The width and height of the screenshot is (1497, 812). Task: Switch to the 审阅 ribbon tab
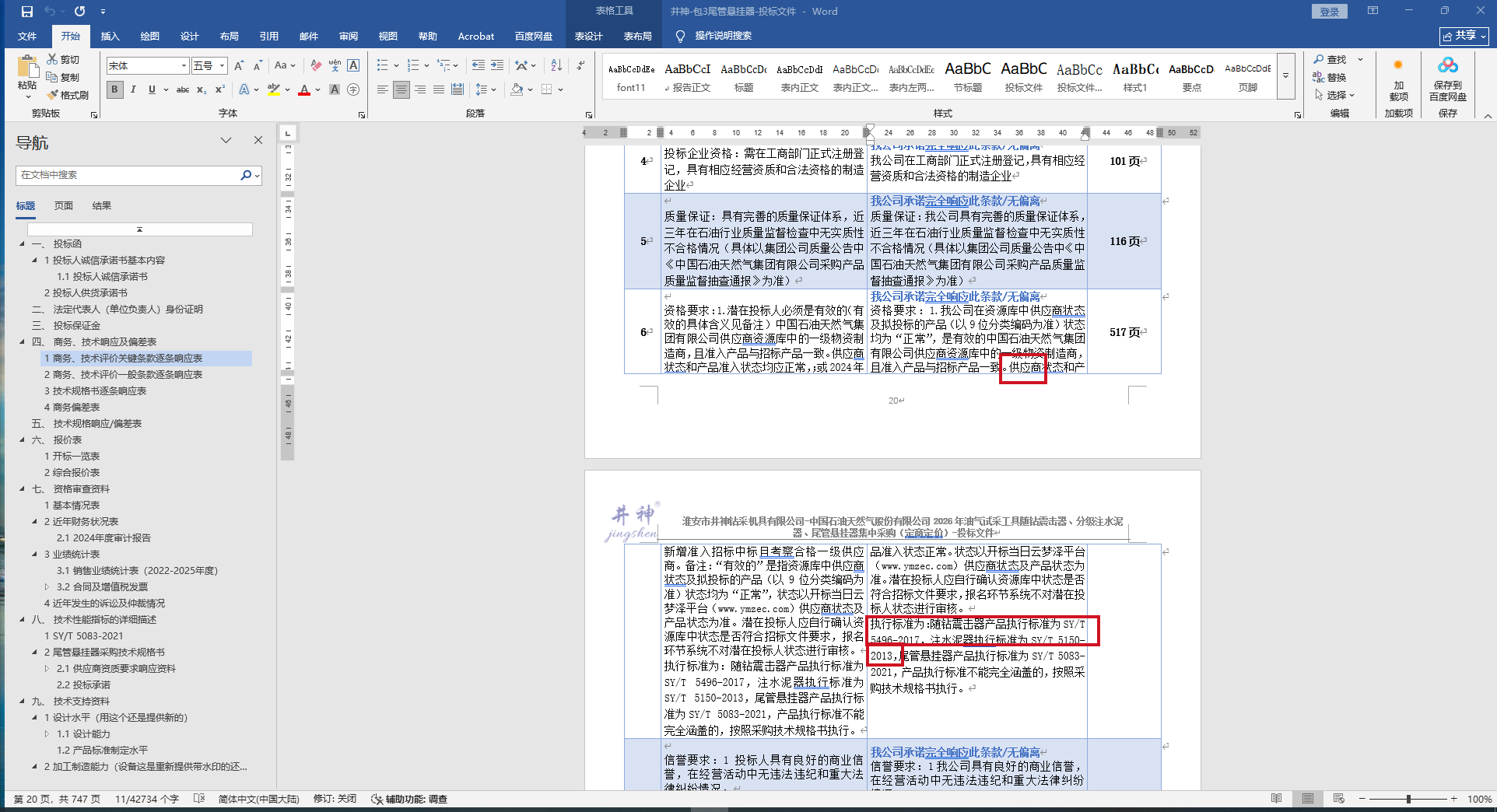click(x=349, y=36)
